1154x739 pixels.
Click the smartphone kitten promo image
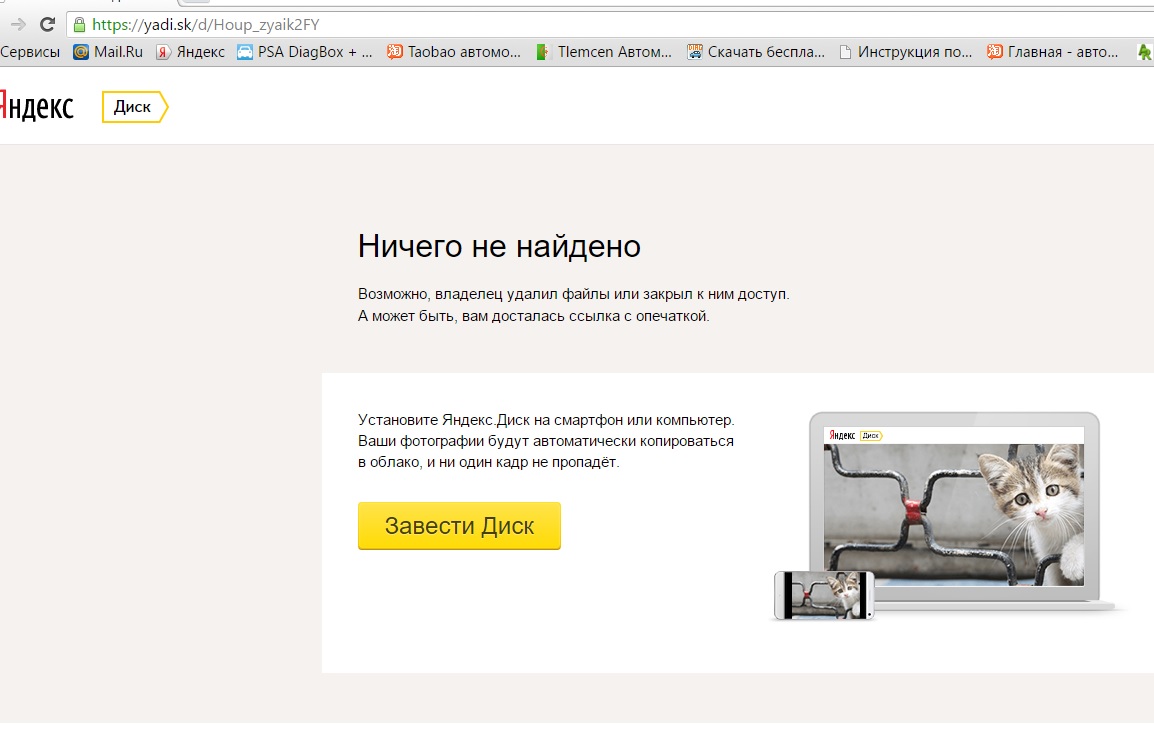tap(824, 595)
